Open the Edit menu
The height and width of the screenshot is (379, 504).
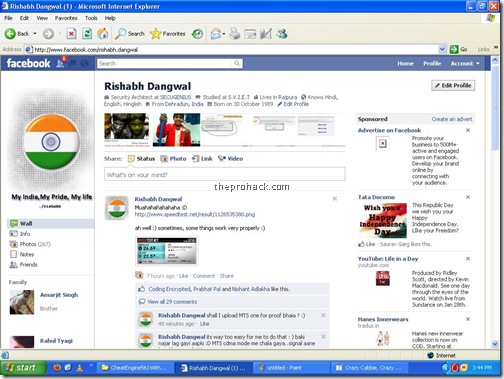pos(24,18)
